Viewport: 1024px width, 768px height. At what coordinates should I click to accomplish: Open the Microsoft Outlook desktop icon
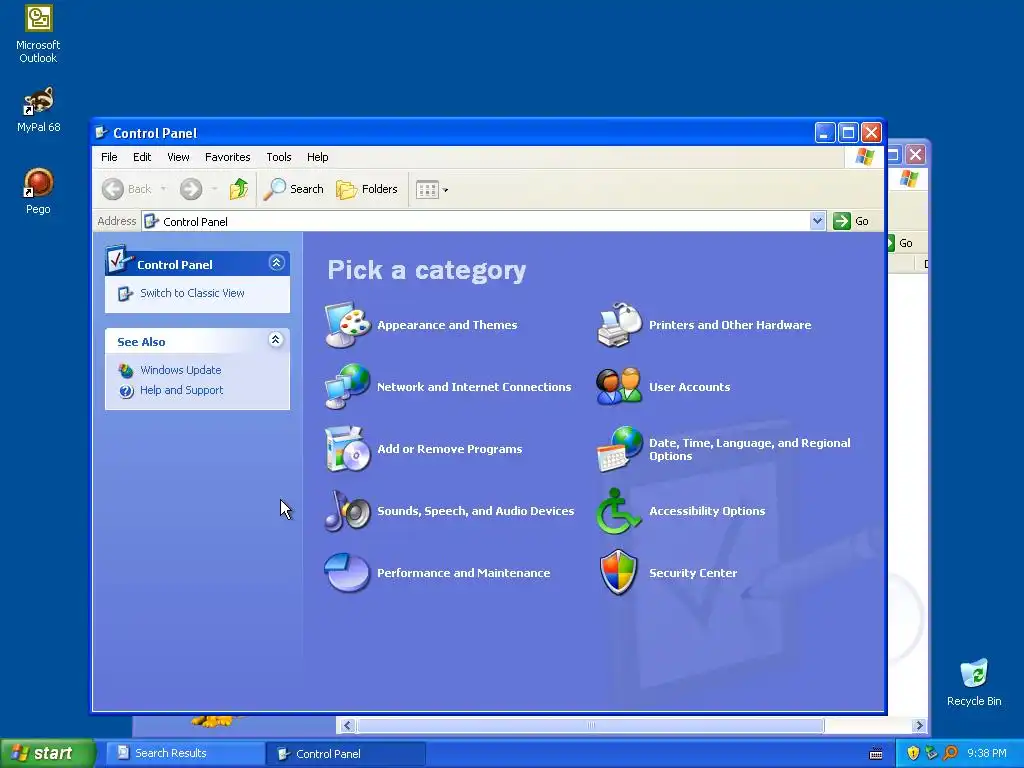tap(38, 33)
